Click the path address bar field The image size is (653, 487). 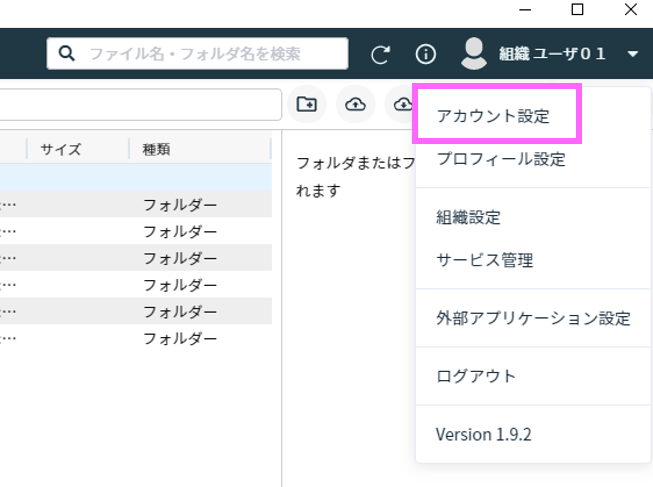(x=140, y=104)
